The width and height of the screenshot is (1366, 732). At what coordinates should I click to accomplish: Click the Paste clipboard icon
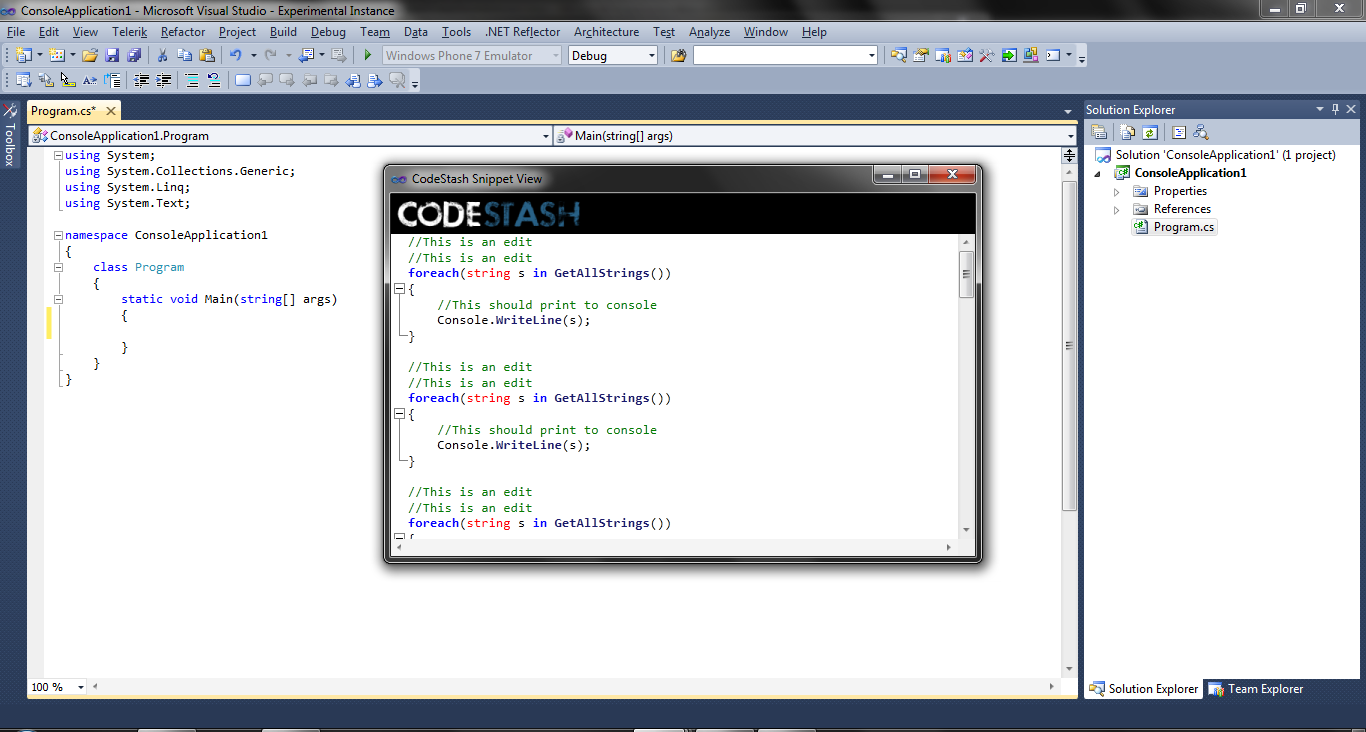pos(206,56)
